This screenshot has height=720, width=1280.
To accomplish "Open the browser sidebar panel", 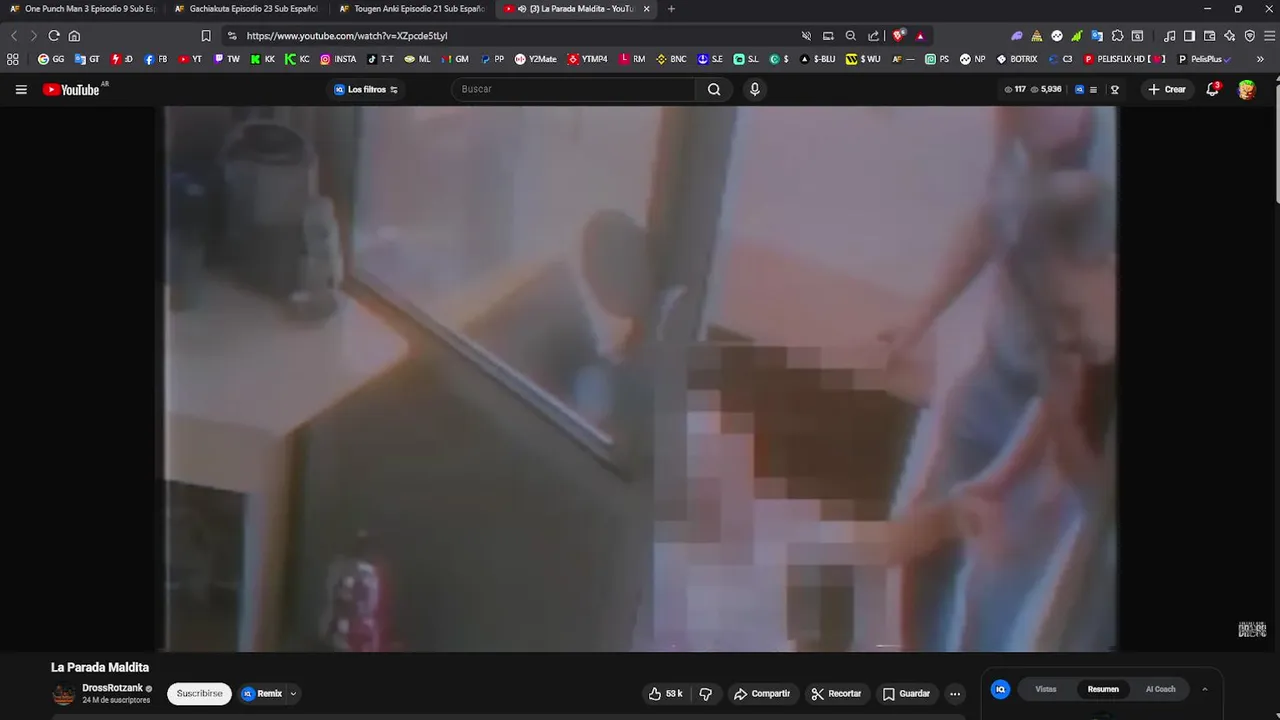I will point(1189,35).
